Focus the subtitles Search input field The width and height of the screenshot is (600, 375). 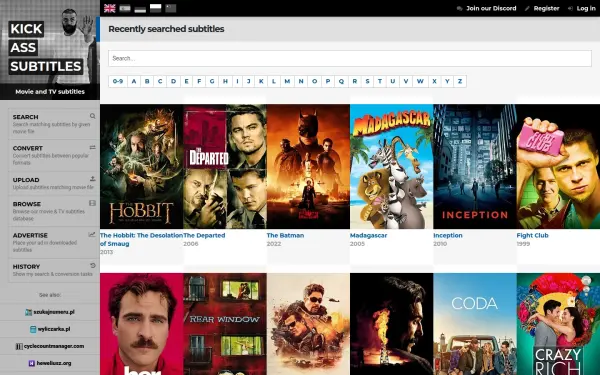(350, 59)
